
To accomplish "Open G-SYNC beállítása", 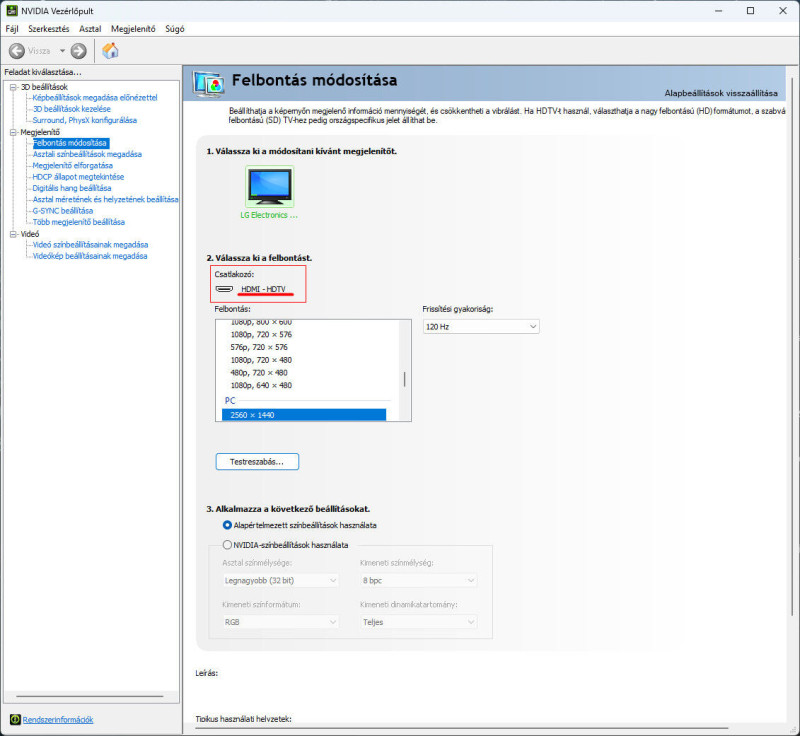I will (x=63, y=211).
